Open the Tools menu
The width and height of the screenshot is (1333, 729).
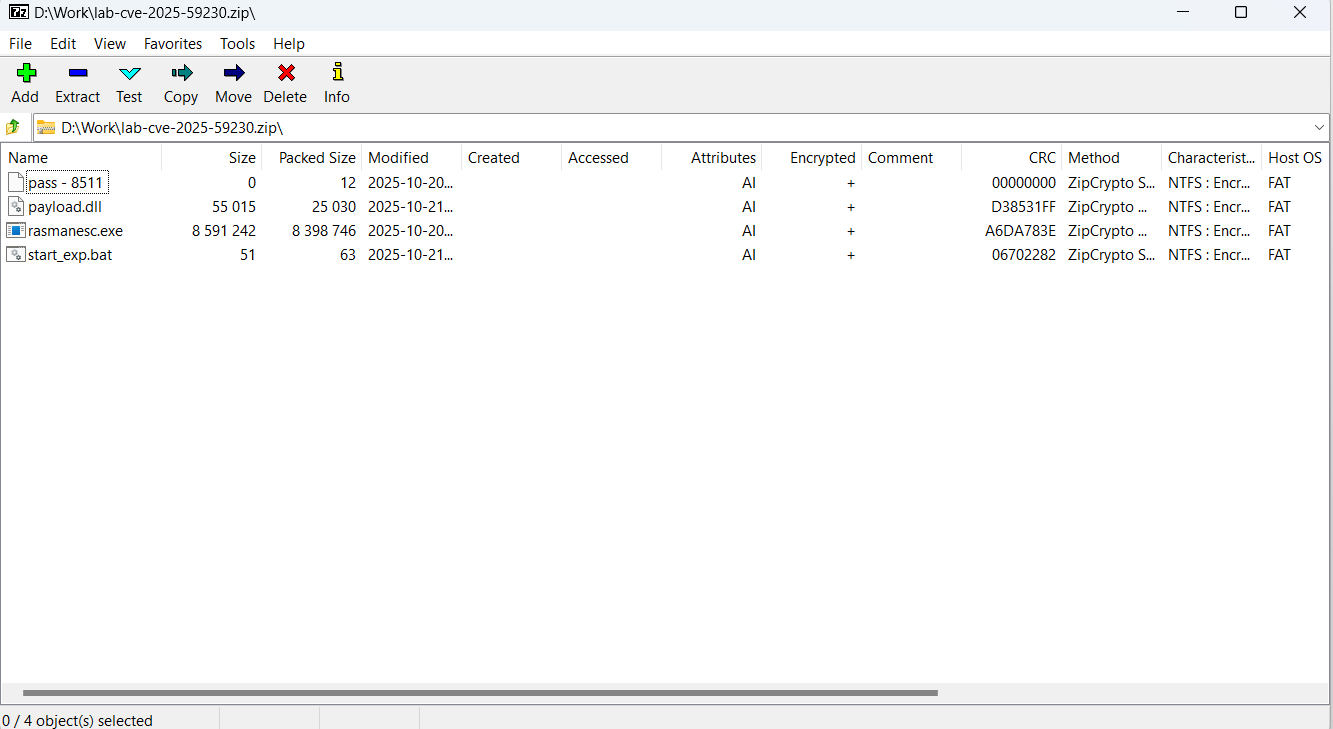pyautogui.click(x=237, y=43)
